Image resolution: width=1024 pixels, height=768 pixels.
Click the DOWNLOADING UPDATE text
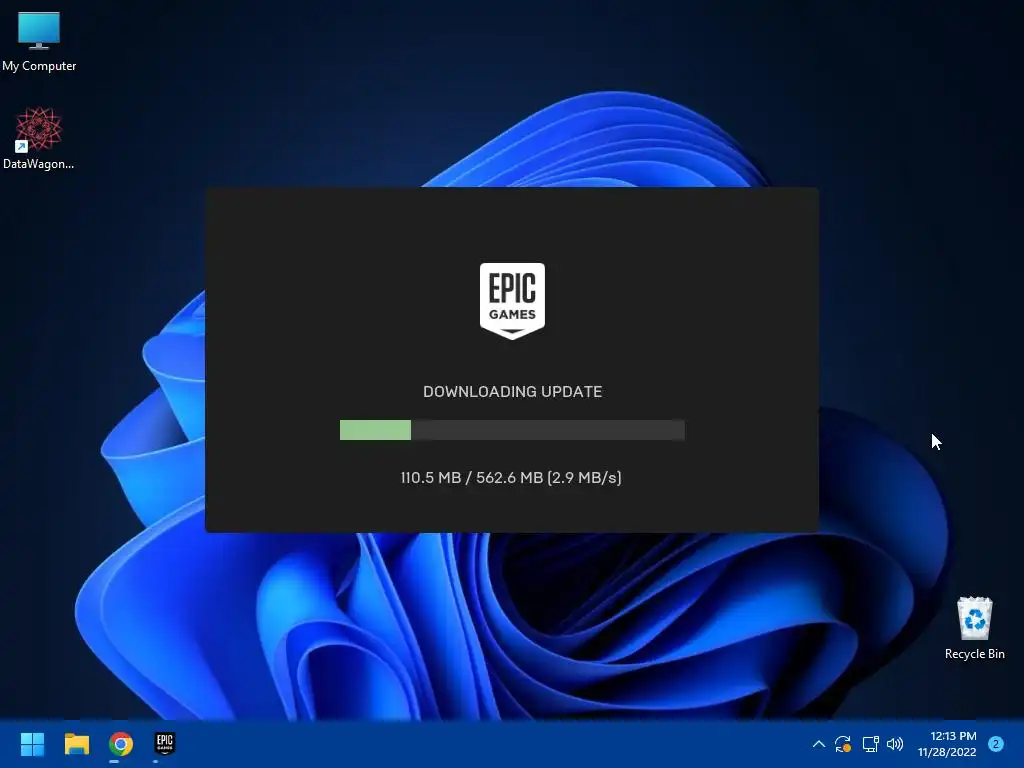[512, 392]
